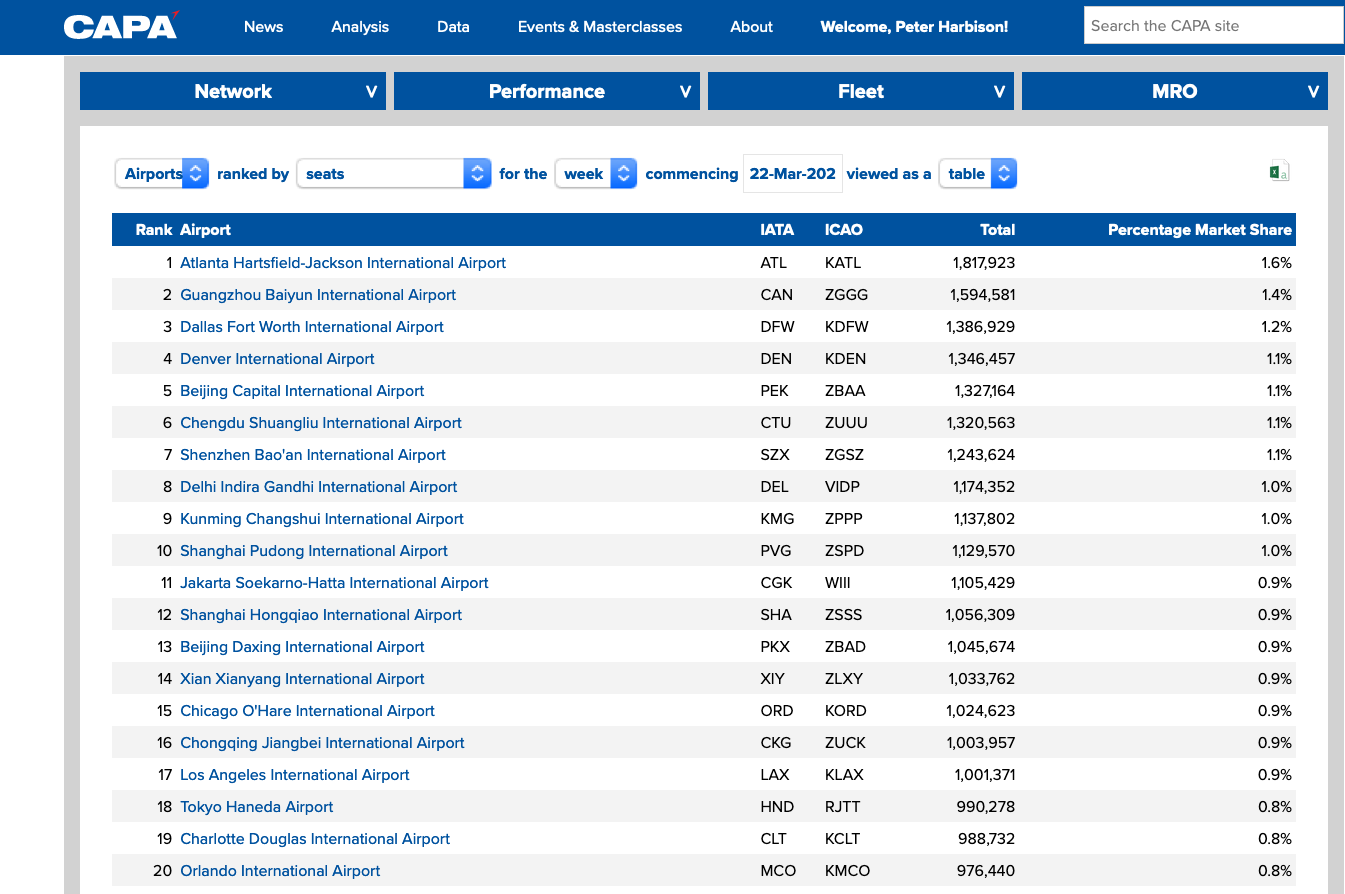Select the 1.4% market share cell
Screen dimensions: 1345x894
coord(1277,295)
